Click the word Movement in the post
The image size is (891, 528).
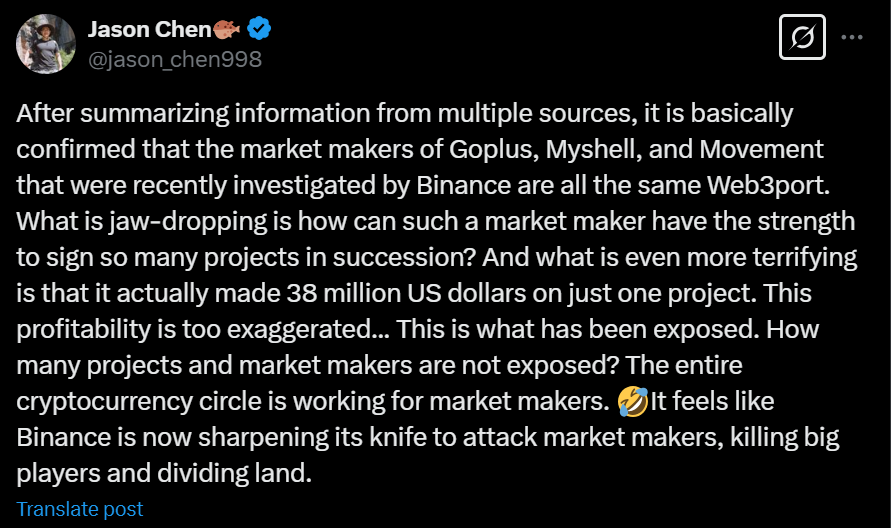click(x=761, y=149)
